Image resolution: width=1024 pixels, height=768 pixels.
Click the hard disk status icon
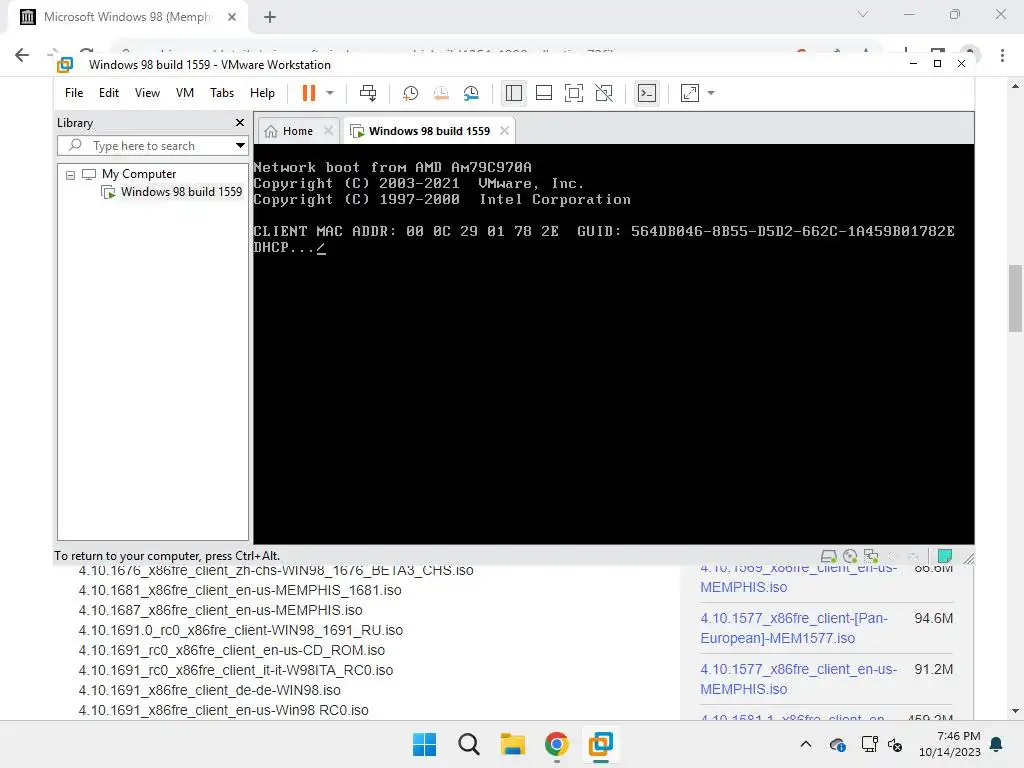829,556
